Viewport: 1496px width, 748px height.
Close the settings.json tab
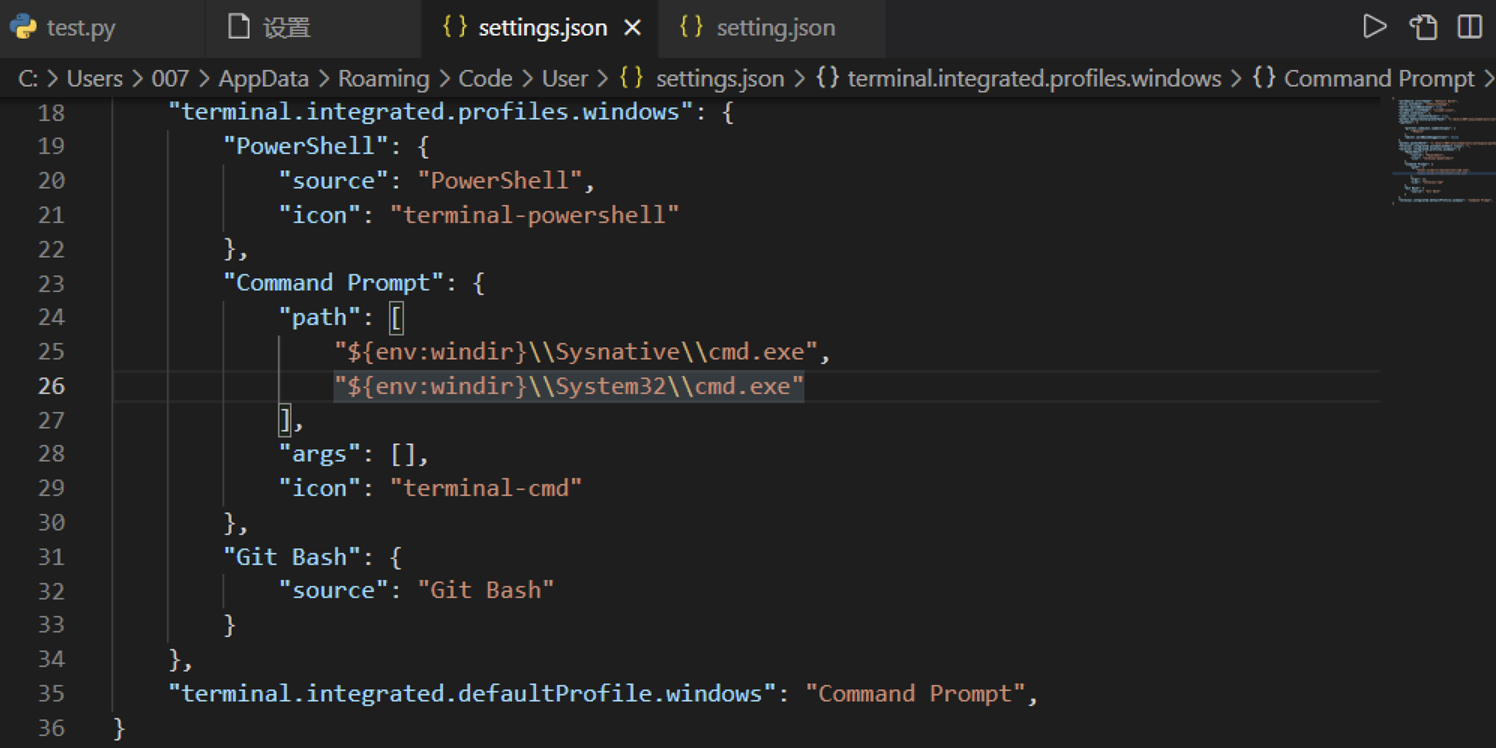click(632, 28)
